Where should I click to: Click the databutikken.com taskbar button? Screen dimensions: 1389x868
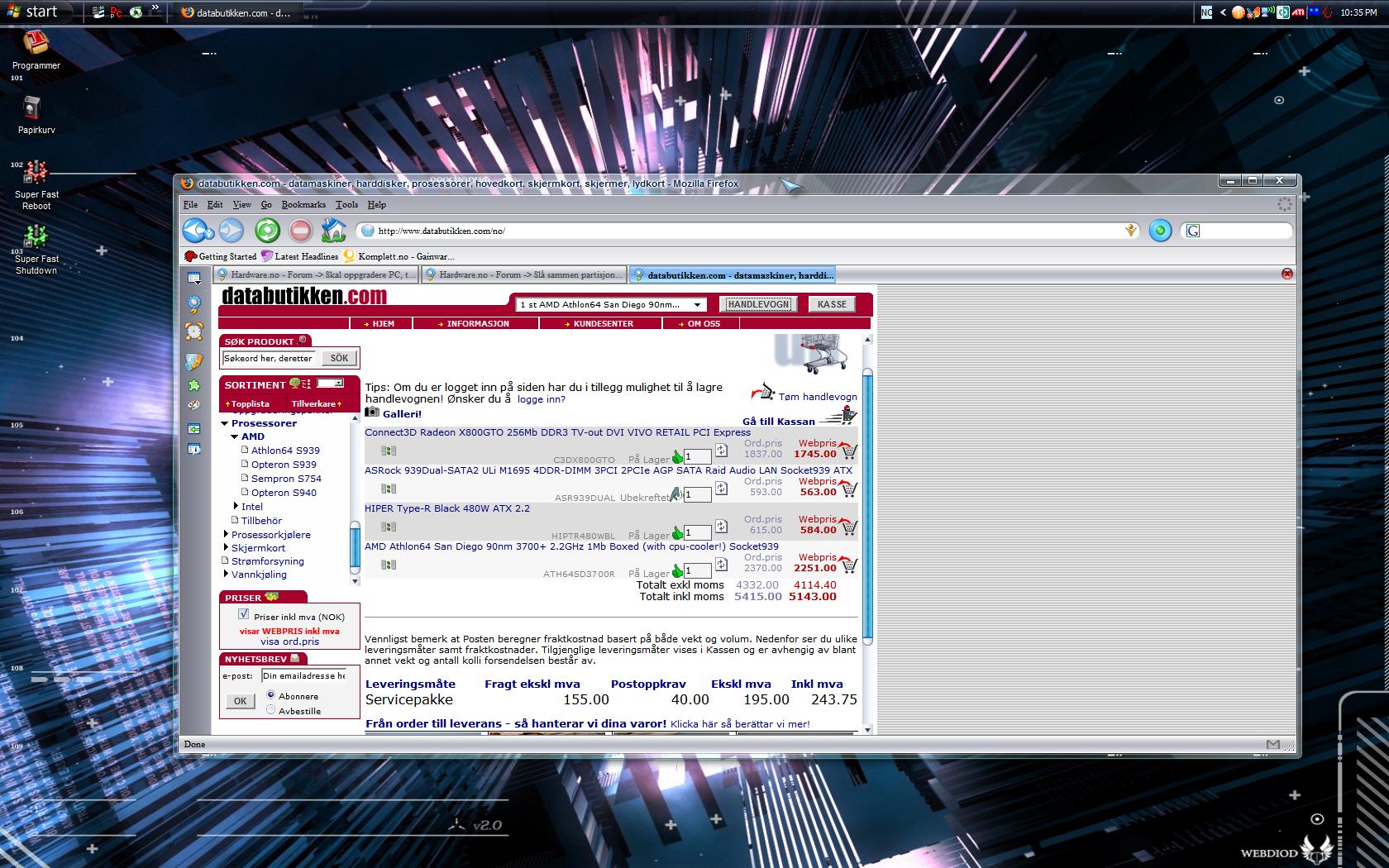pyautogui.click(x=238, y=12)
